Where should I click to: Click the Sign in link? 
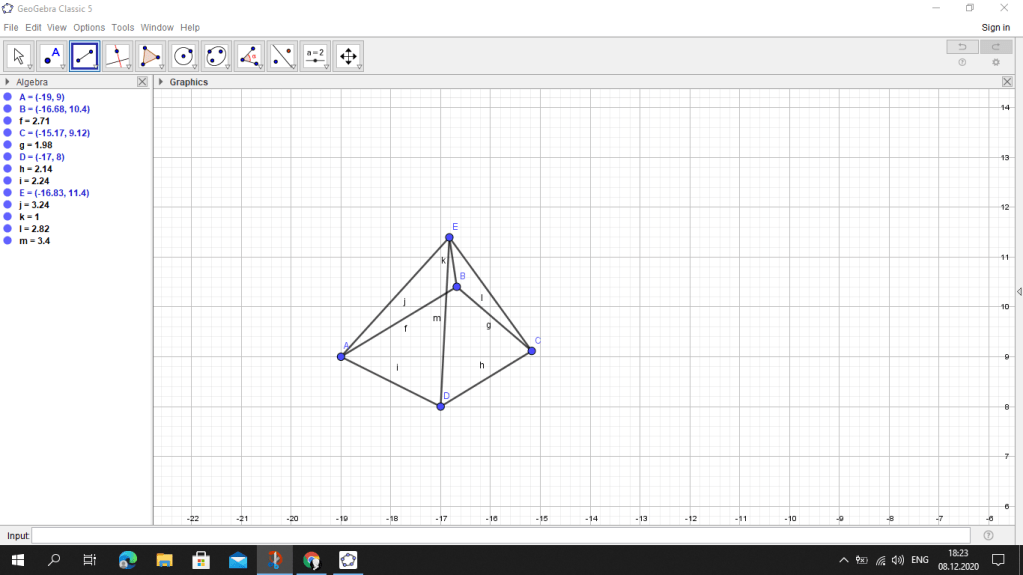(995, 28)
